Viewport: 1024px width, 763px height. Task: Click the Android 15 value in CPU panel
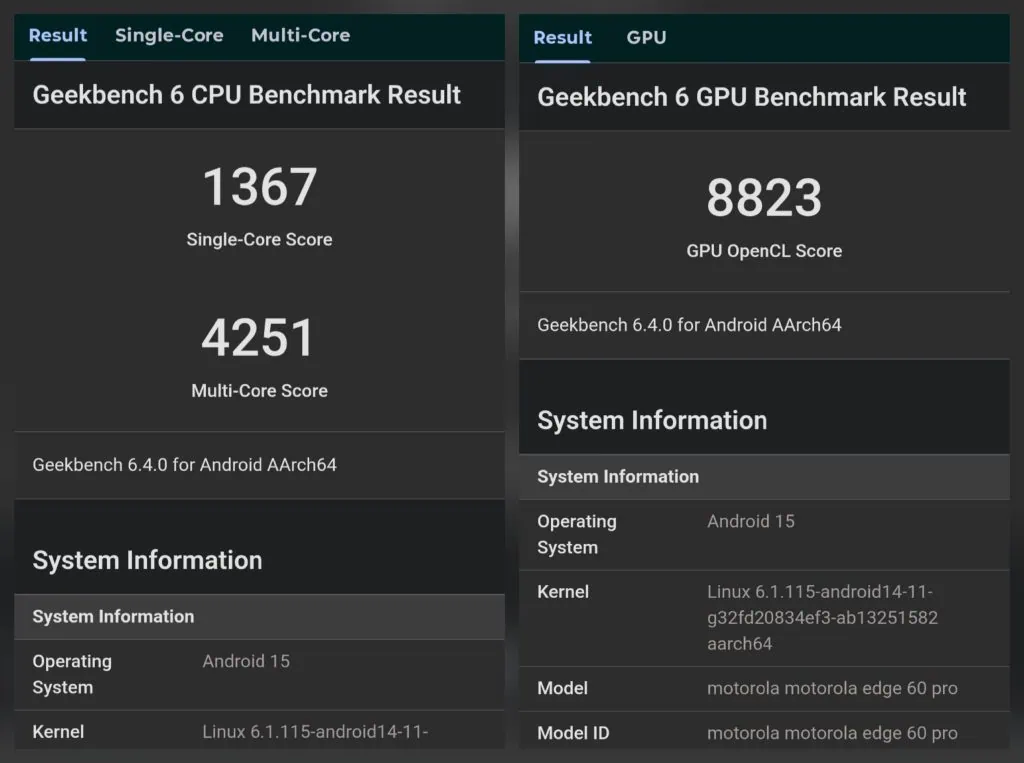coord(246,661)
